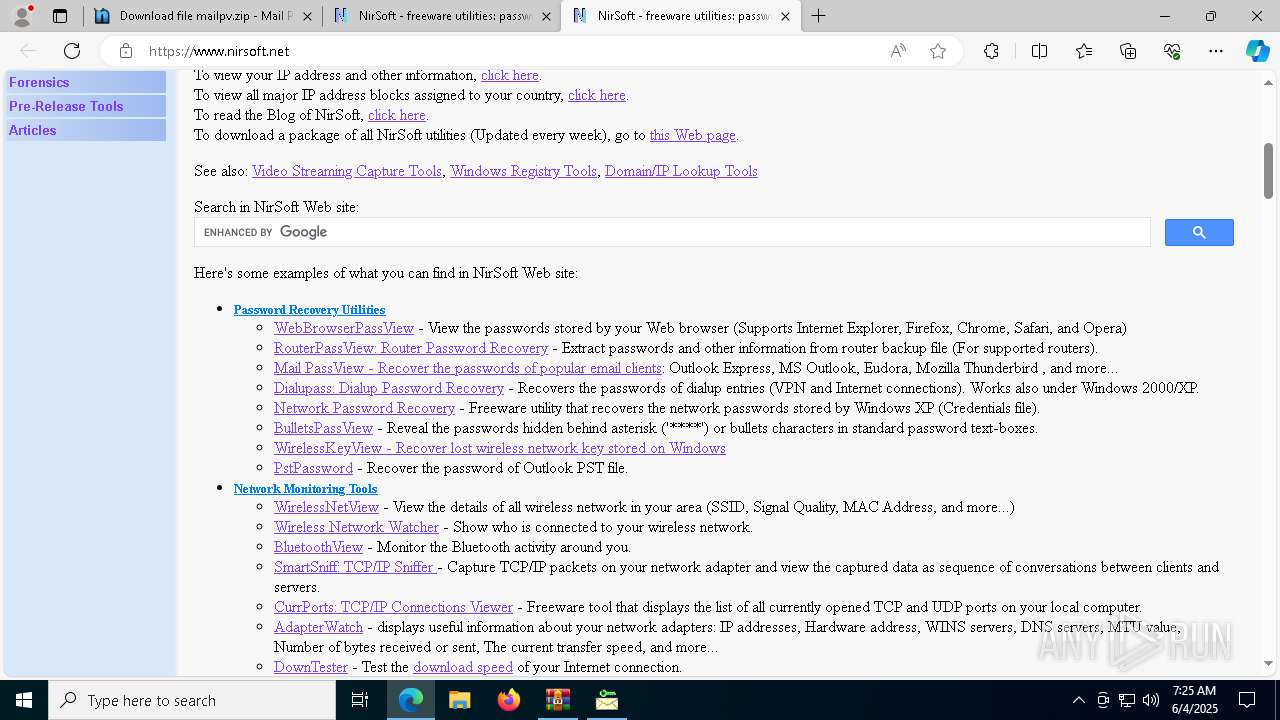1280x720 pixels.
Task: Open the Collections icon
Action: point(1128,51)
